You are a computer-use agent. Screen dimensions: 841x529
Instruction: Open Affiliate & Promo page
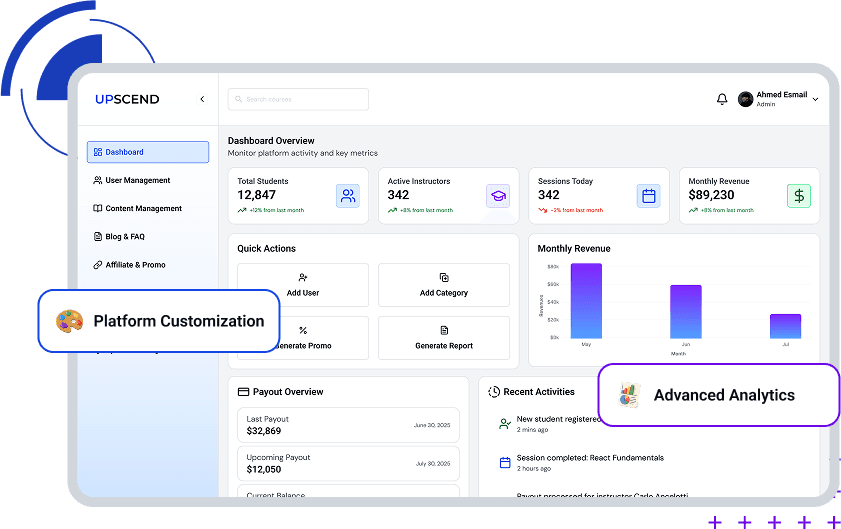[x=135, y=265]
